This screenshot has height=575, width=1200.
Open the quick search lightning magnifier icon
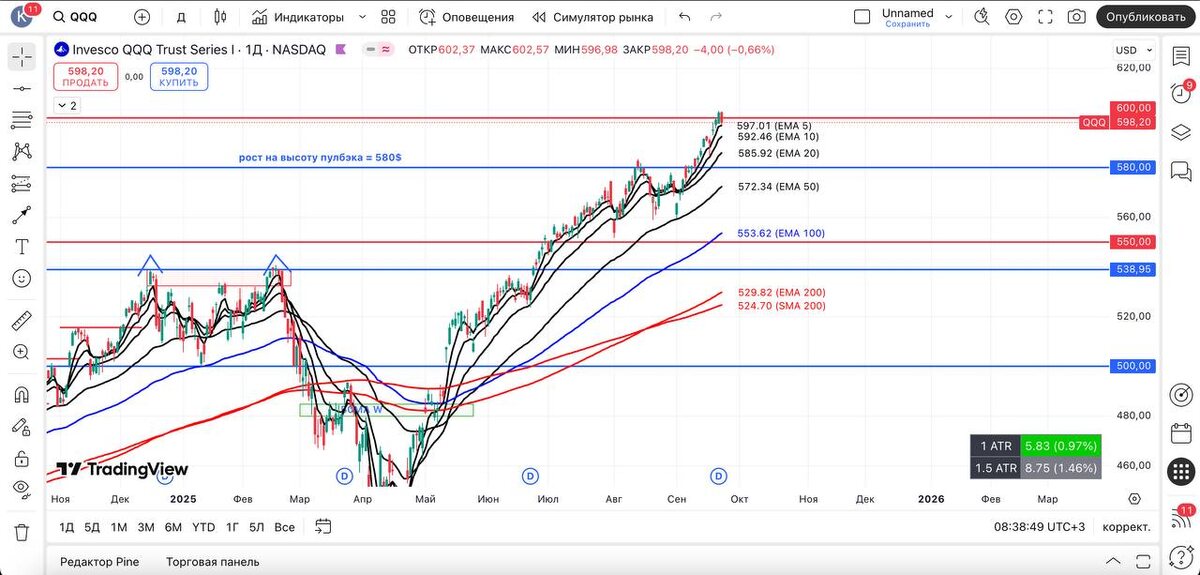[x=983, y=17]
